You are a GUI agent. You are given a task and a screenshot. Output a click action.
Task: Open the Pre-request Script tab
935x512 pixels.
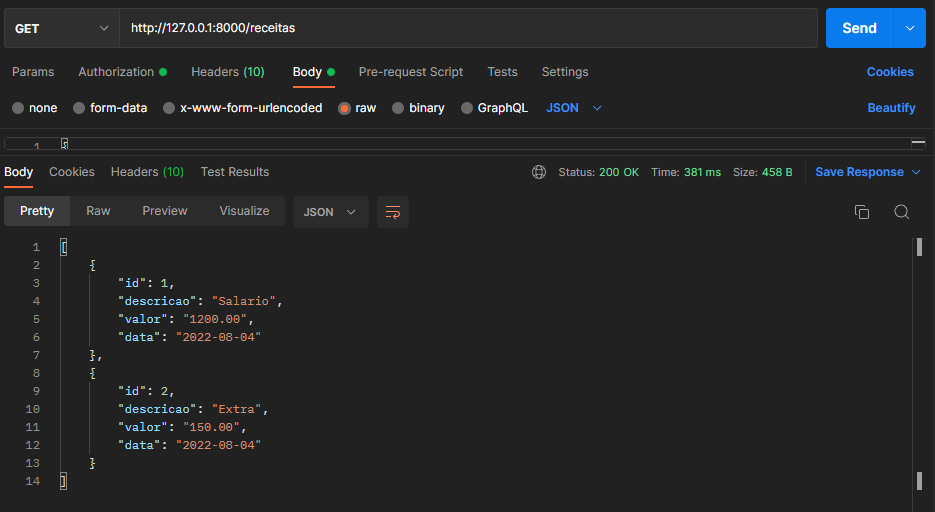pyautogui.click(x=411, y=72)
